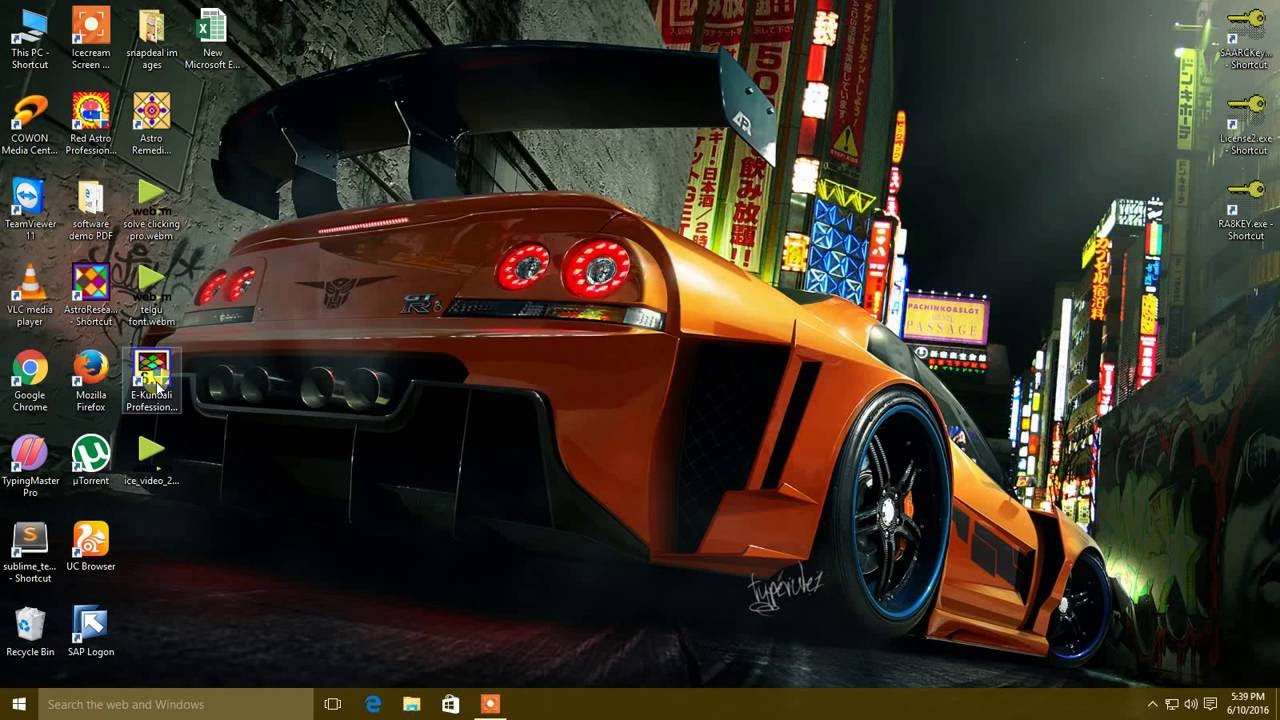Image resolution: width=1280 pixels, height=720 pixels.
Task: Open network status tray icon
Action: click(x=1171, y=704)
